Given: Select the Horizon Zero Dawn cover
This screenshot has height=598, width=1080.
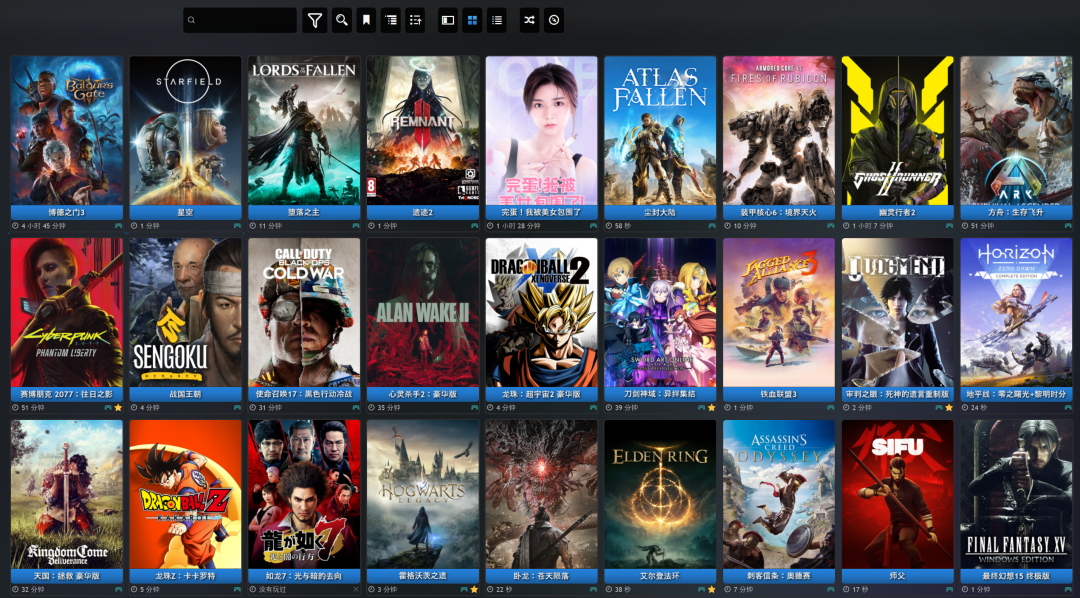Looking at the screenshot, I should (1017, 313).
